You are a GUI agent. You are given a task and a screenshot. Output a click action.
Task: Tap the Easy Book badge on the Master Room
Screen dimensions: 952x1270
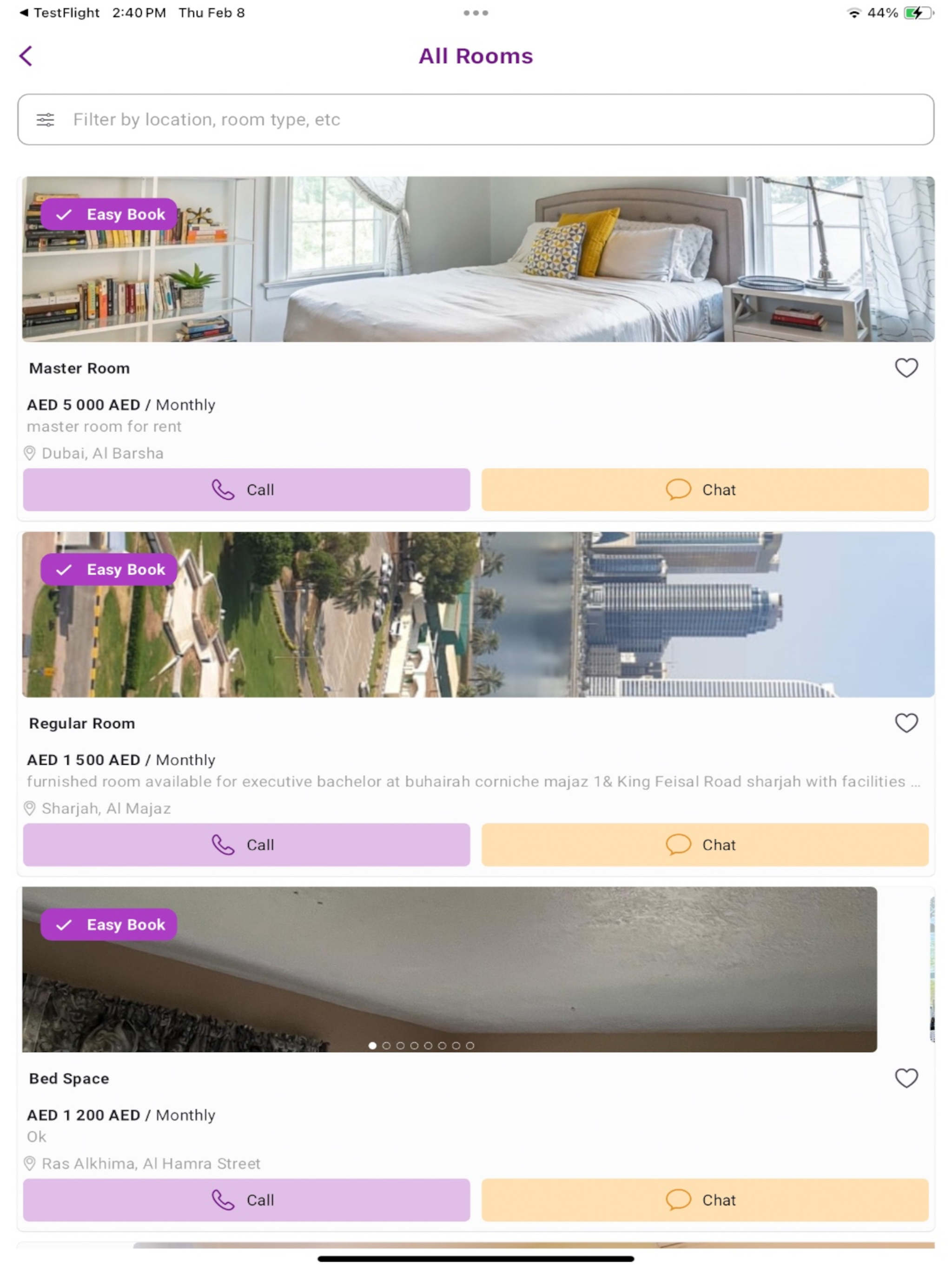(109, 214)
